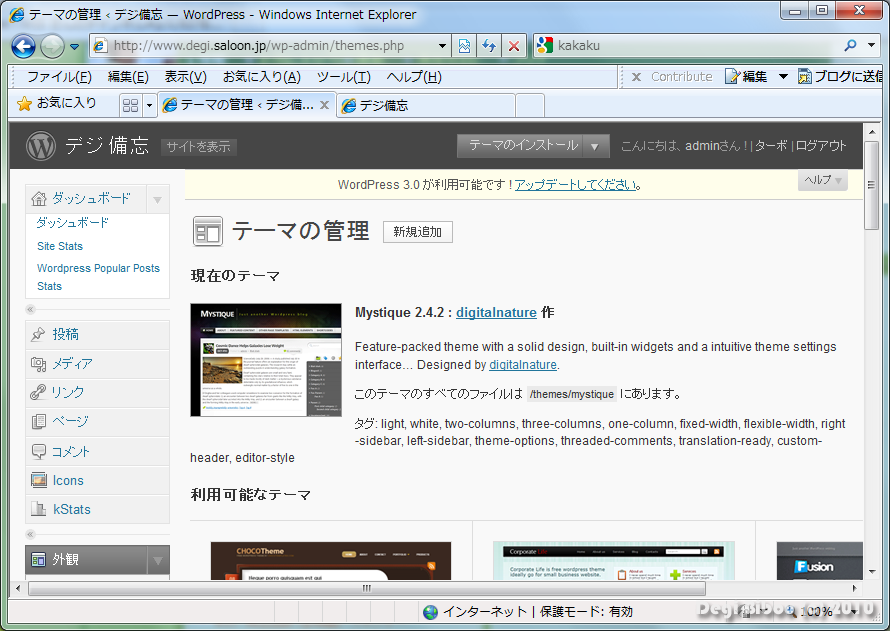Click the ターボ link

[771, 146]
